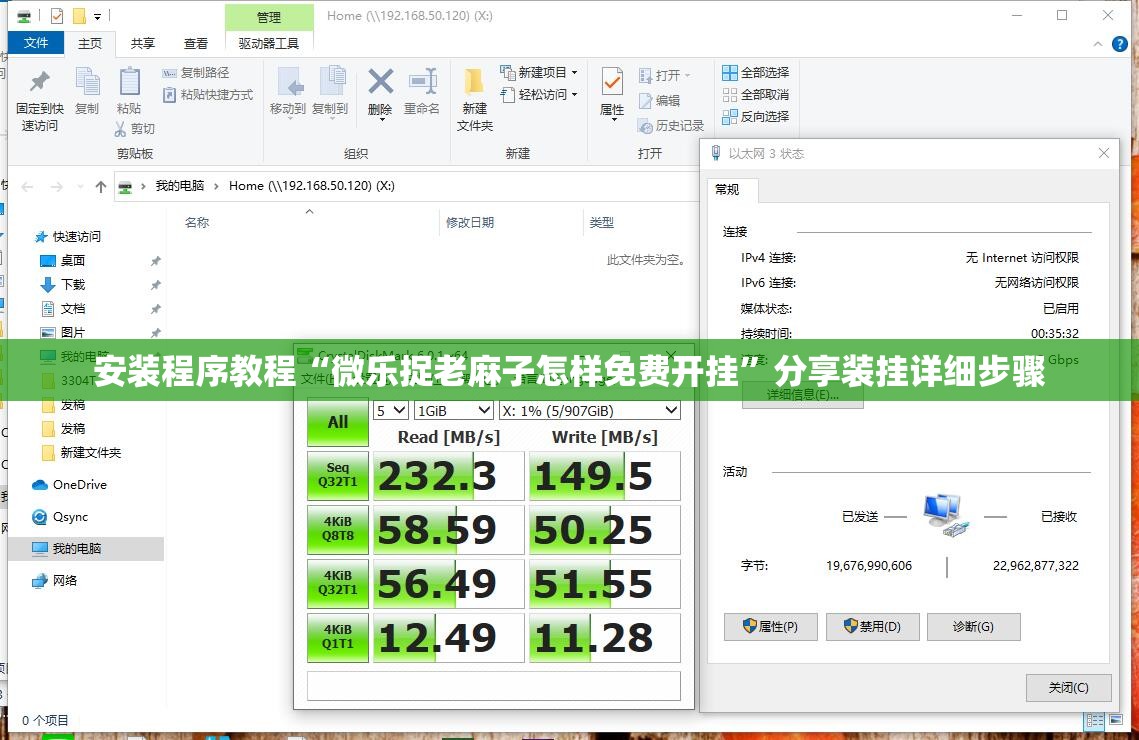Run the 4KiB Q1T1 test
Screen dimensions: 1139x740
coord(338,637)
